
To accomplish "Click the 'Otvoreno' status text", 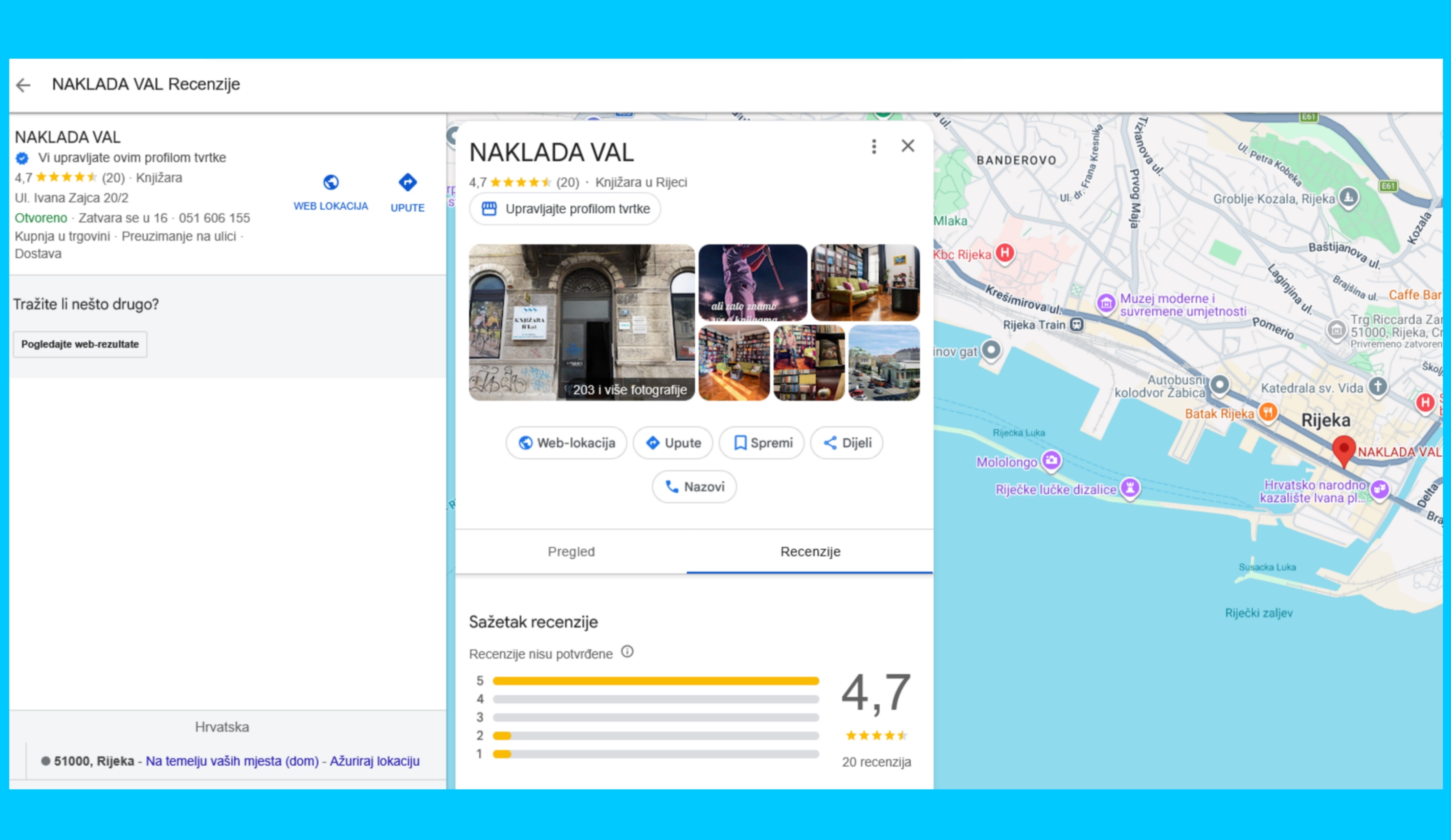I will (41, 218).
